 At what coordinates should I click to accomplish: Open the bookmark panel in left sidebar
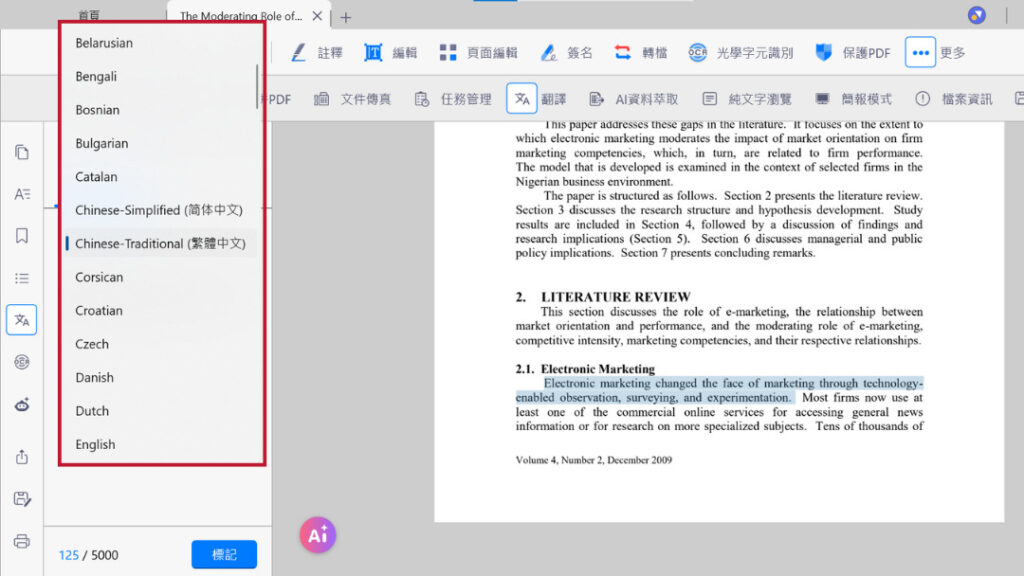[x=21, y=236]
